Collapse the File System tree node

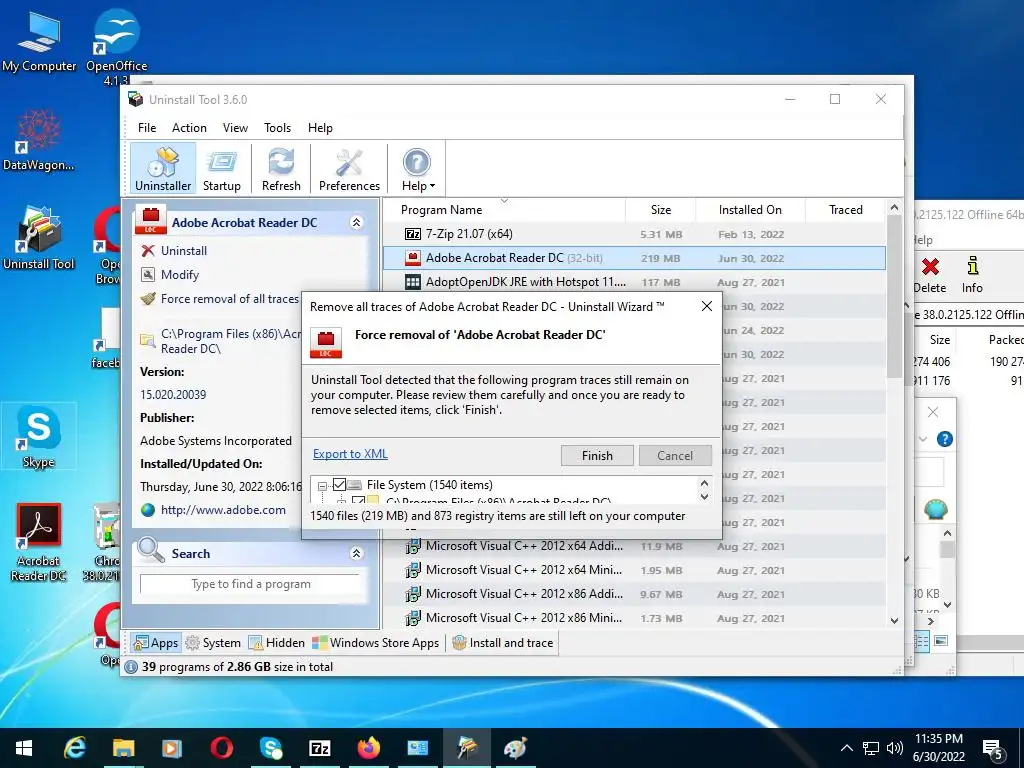[x=323, y=486]
